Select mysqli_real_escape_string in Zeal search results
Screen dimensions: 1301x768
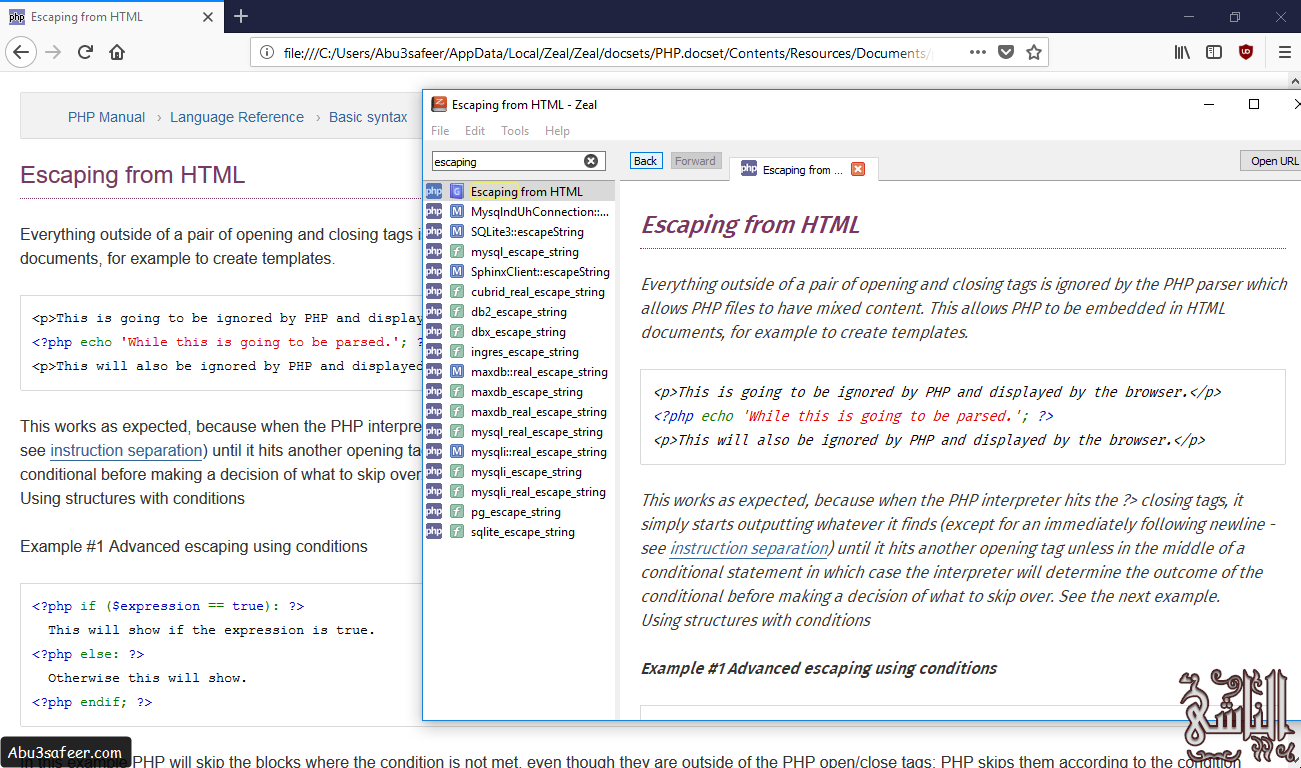point(538,491)
